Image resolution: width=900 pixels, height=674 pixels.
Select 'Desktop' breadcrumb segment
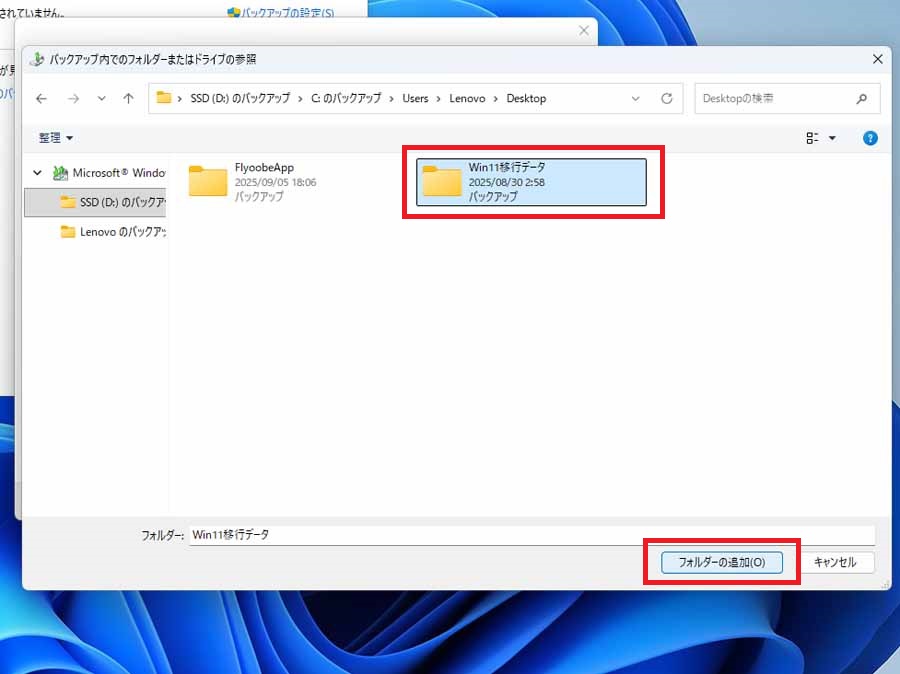[526, 98]
